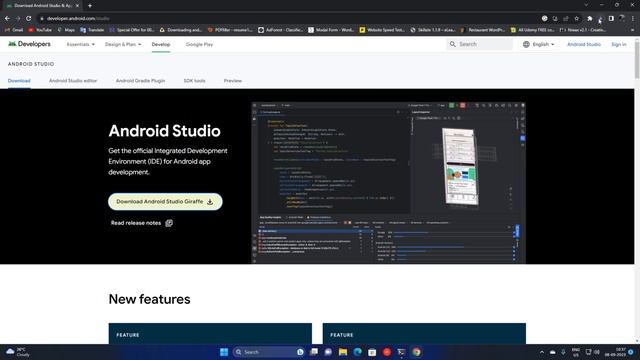Screen dimensions: 640x360
Task: Open the Windows Start menu
Action: [224, 352]
